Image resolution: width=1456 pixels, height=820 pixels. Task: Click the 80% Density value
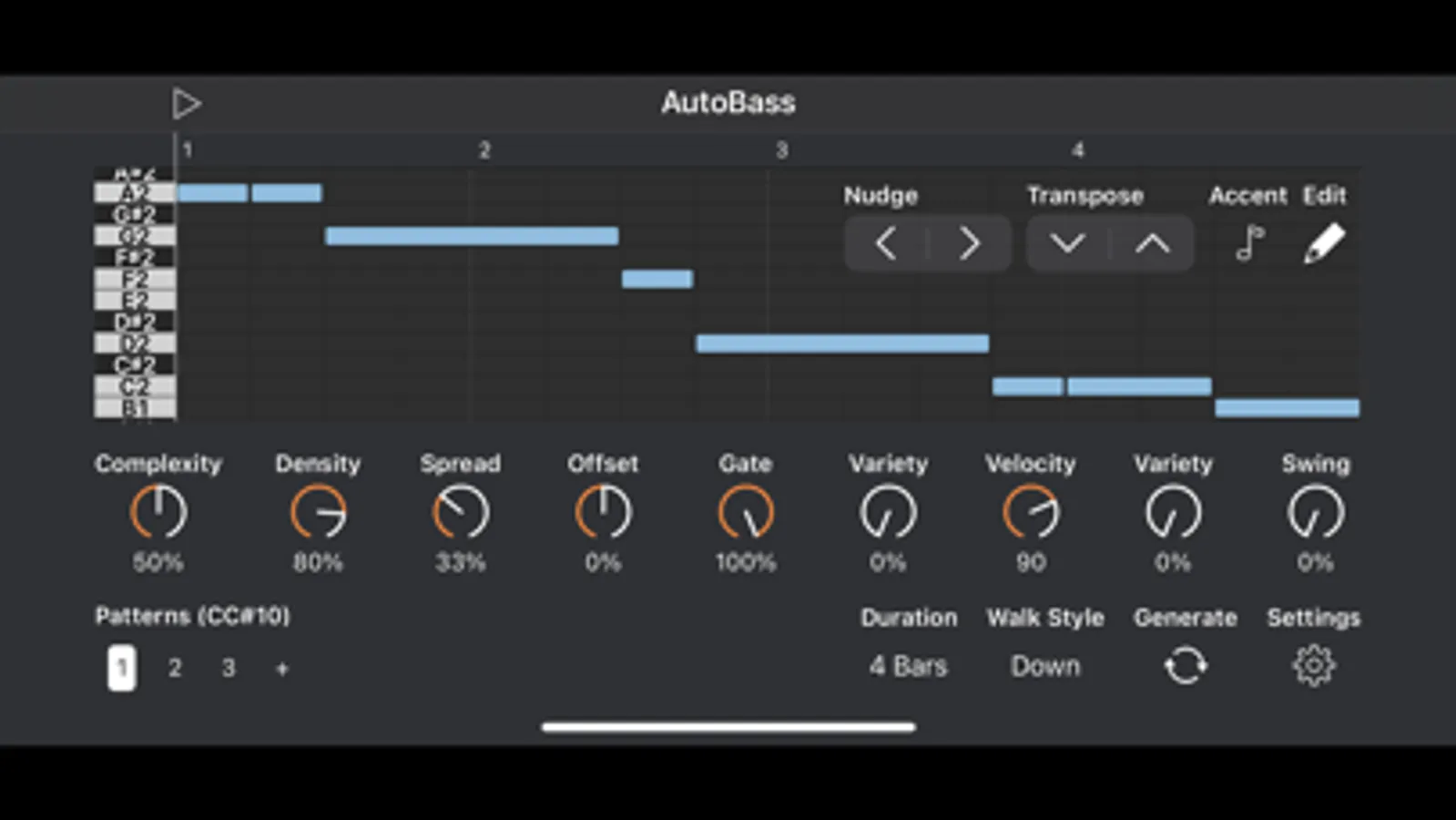pyautogui.click(x=318, y=562)
